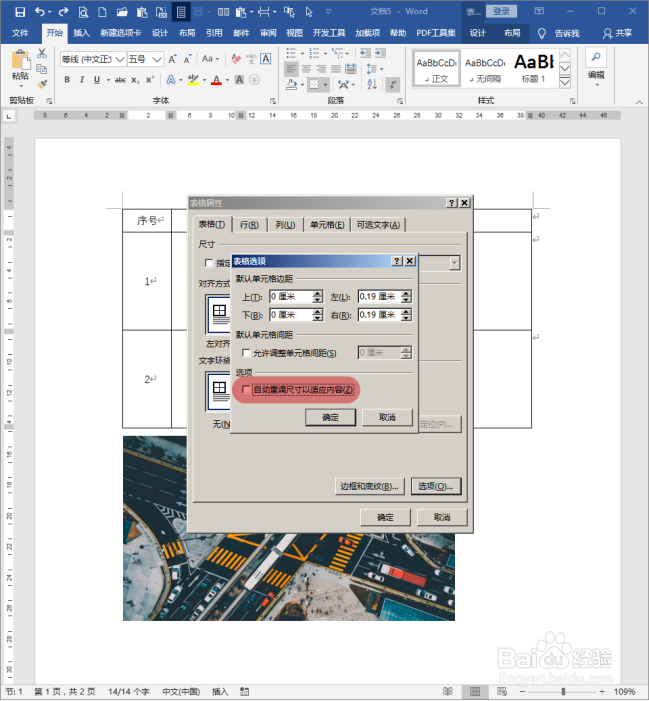Screen dimensions: 649x701
Task: Underline the selected text
Action: tap(97, 80)
